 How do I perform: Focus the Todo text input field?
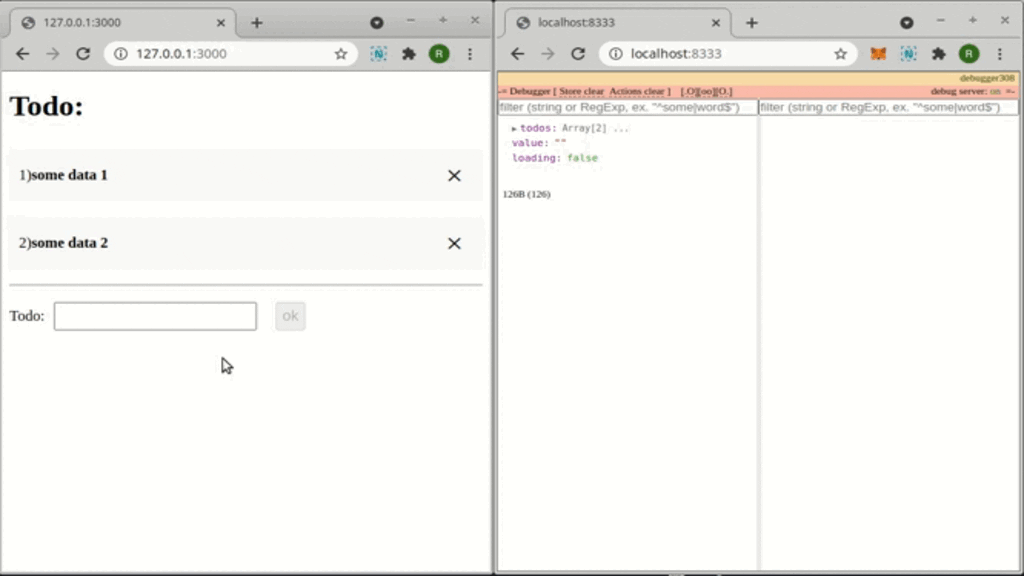tap(155, 316)
